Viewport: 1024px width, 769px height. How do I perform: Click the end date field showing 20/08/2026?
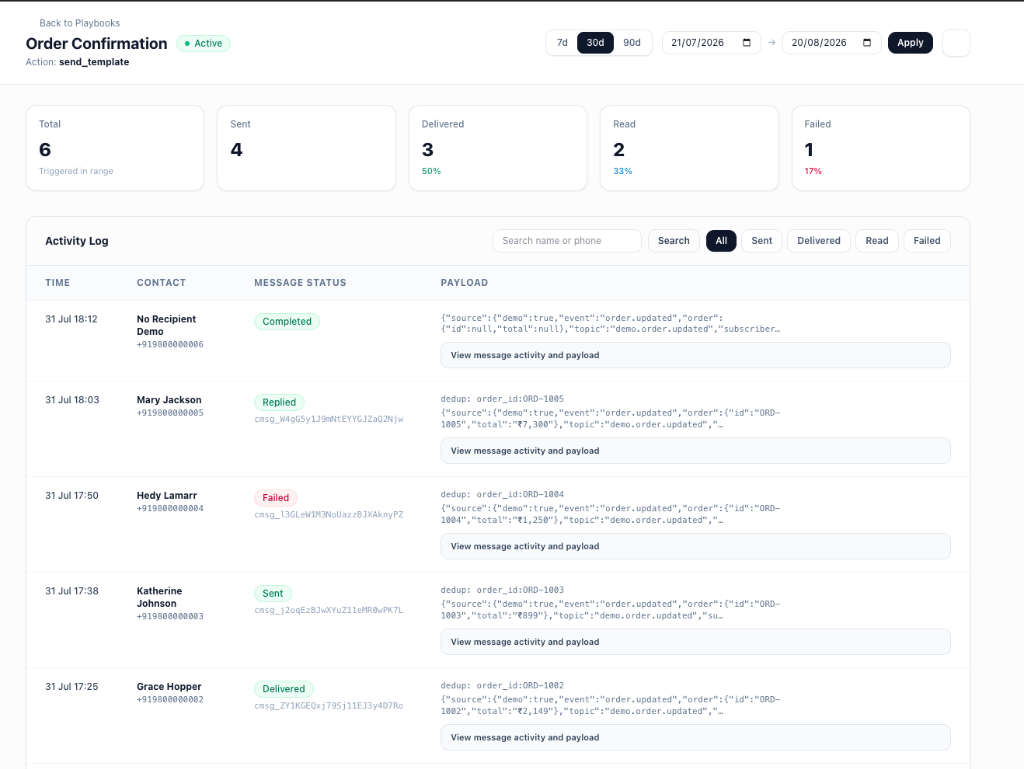831,43
